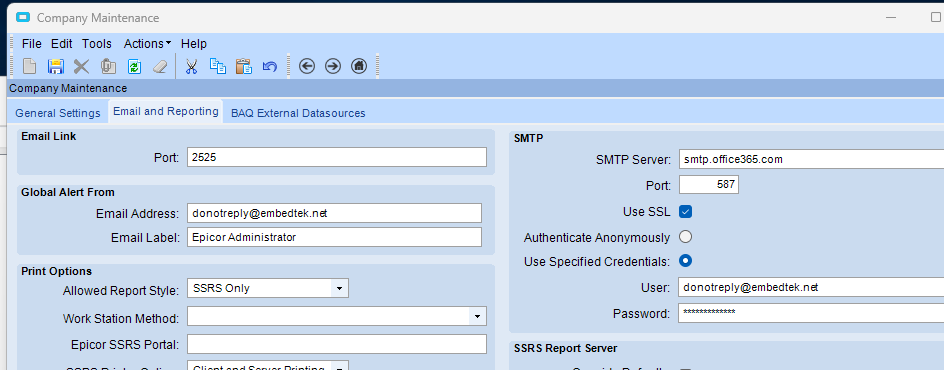
Task: Open the Tools menu
Action: point(97,44)
